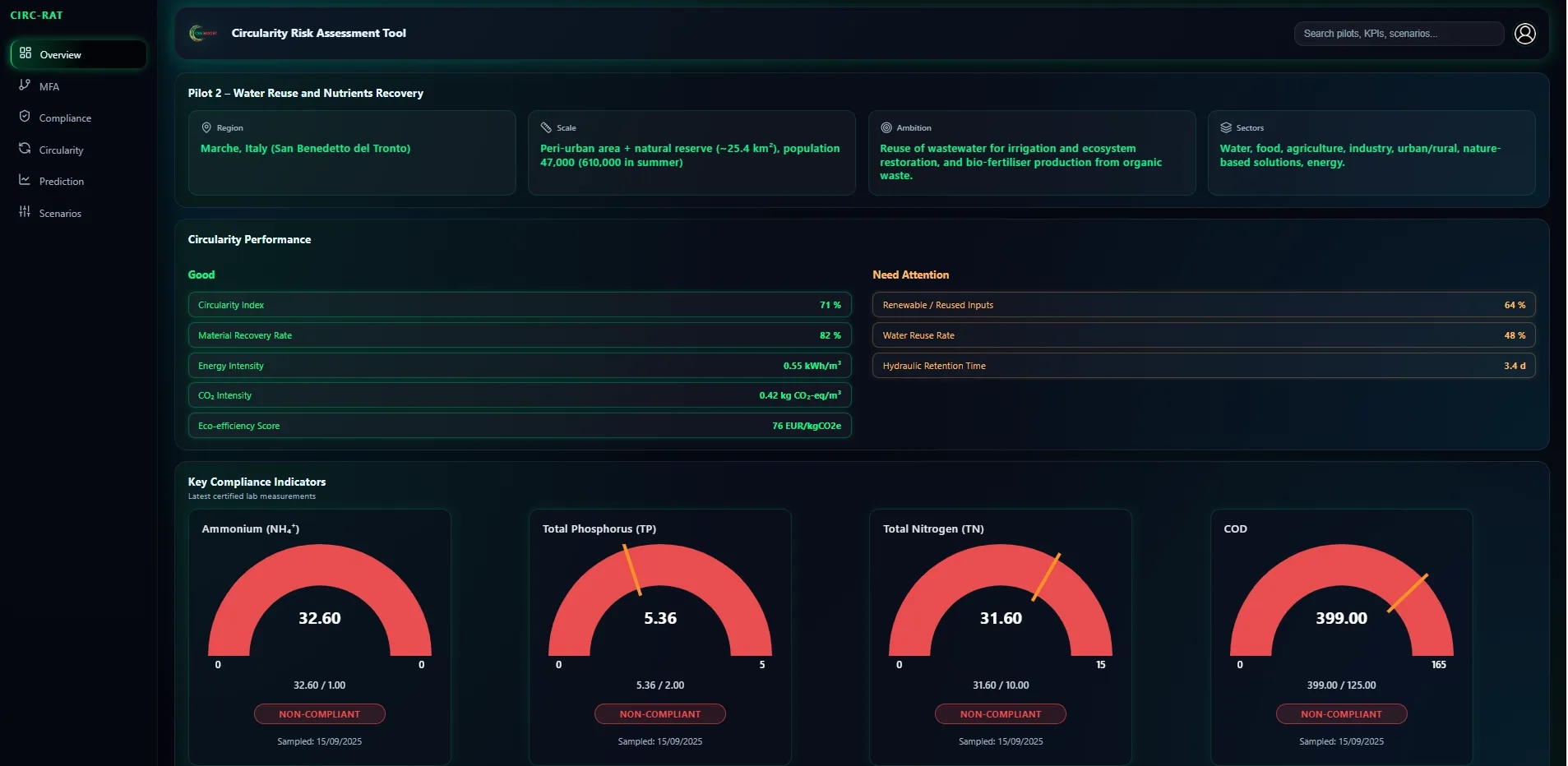Select the Circularity recycle icon

point(25,149)
